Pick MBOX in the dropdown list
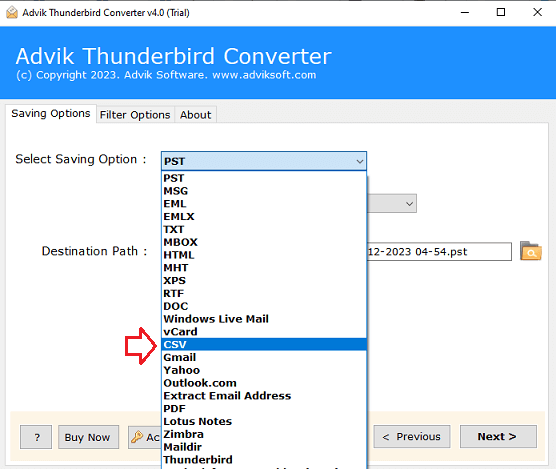556x469 pixels. coord(264,242)
